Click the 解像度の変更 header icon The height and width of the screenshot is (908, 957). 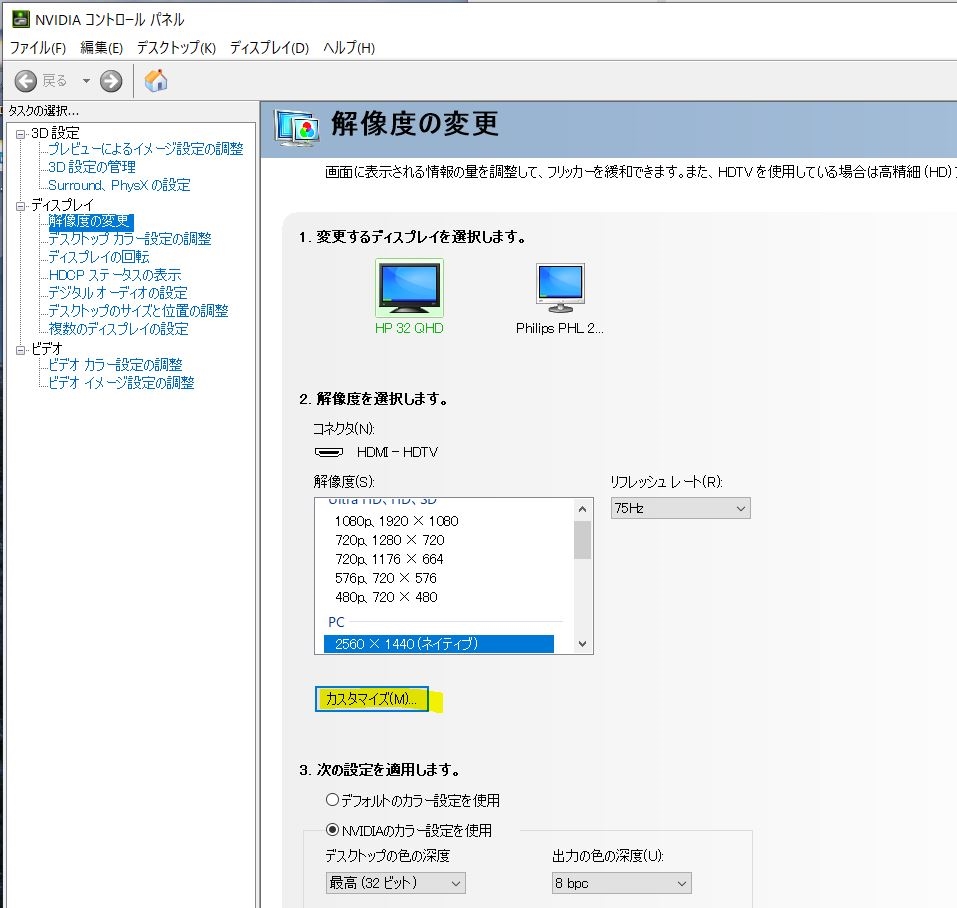[x=297, y=128]
